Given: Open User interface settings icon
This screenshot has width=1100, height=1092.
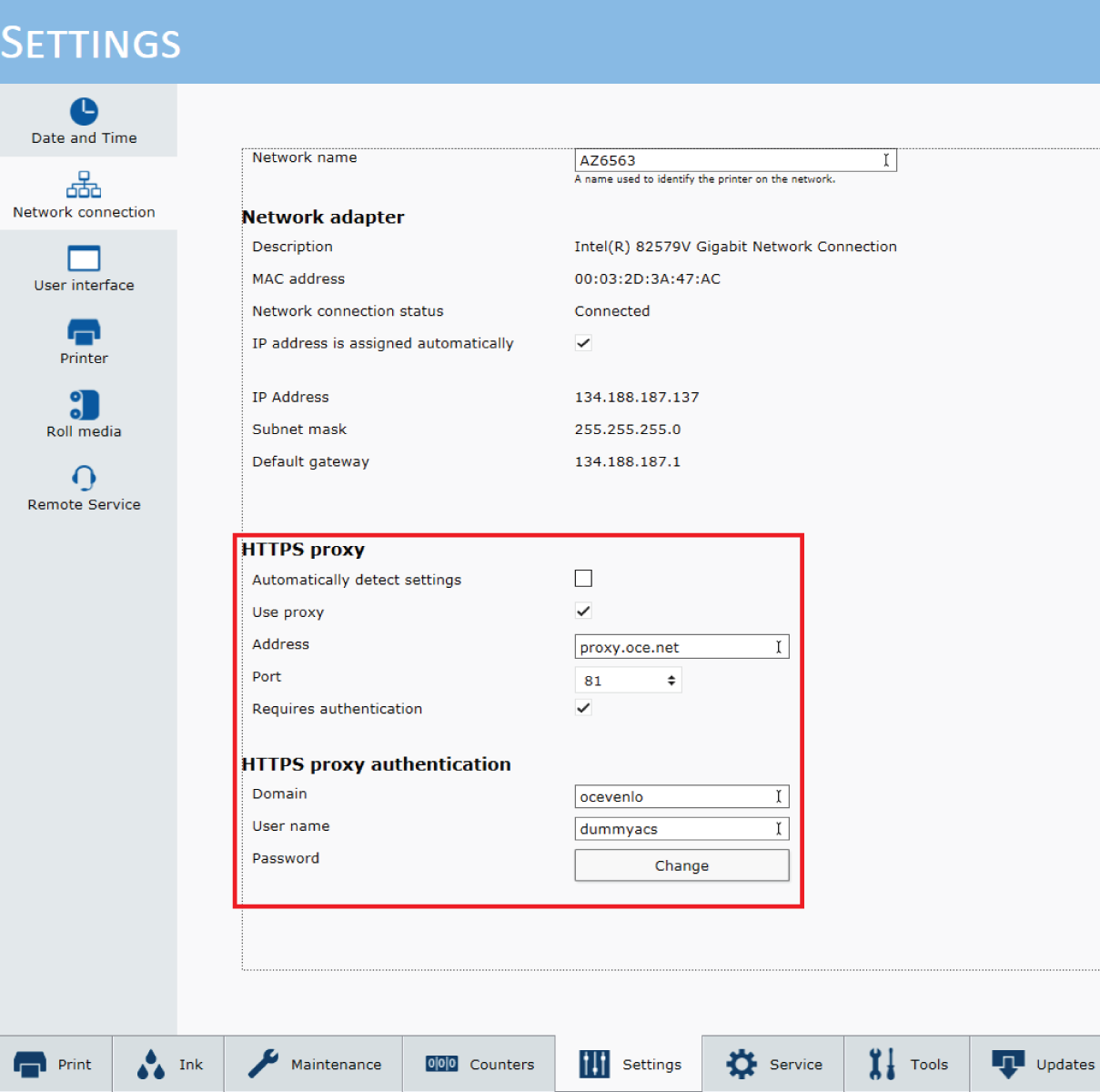Looking at the screenshot, I should 84,258.
